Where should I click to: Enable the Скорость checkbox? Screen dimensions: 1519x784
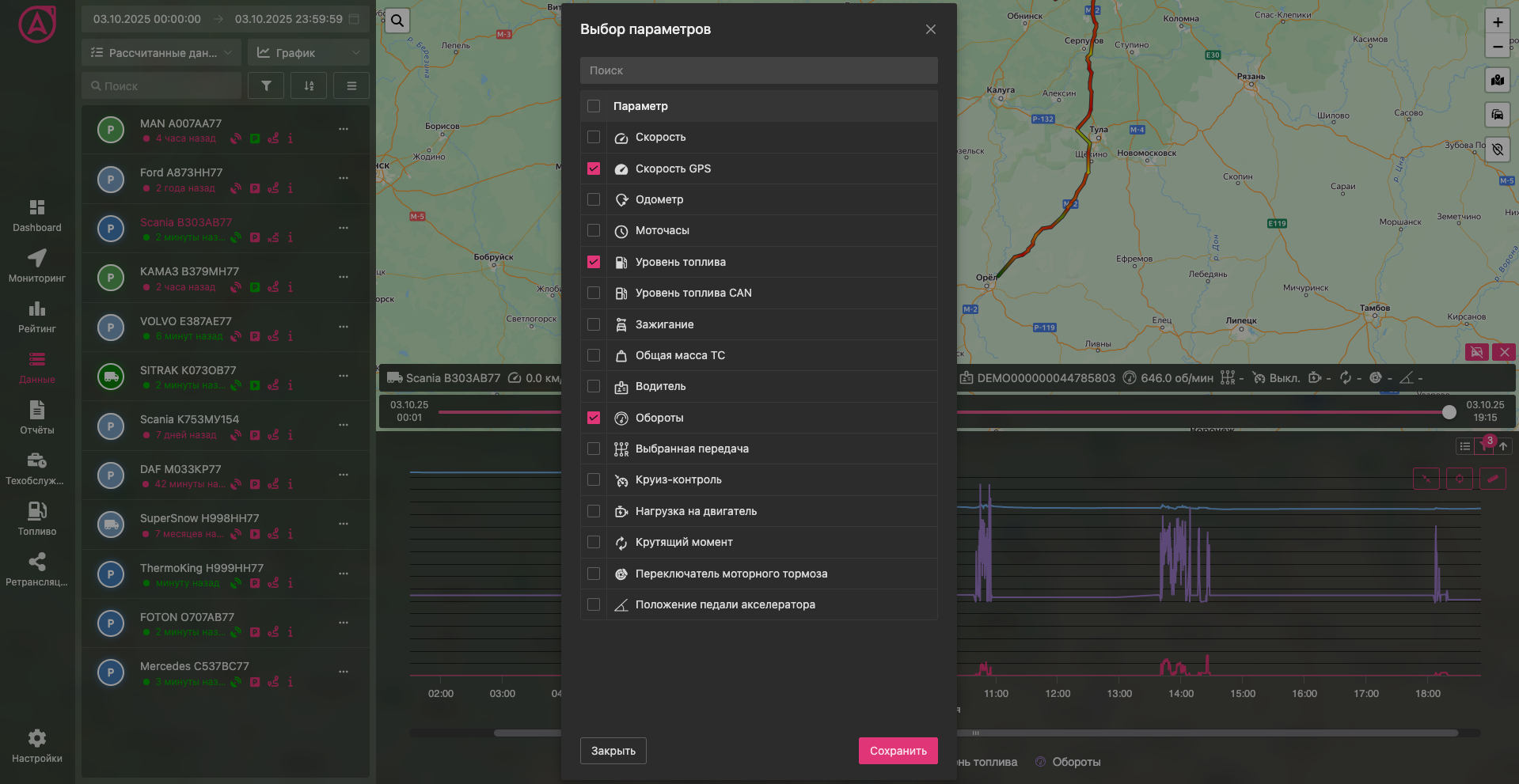(x=594, y=137)
